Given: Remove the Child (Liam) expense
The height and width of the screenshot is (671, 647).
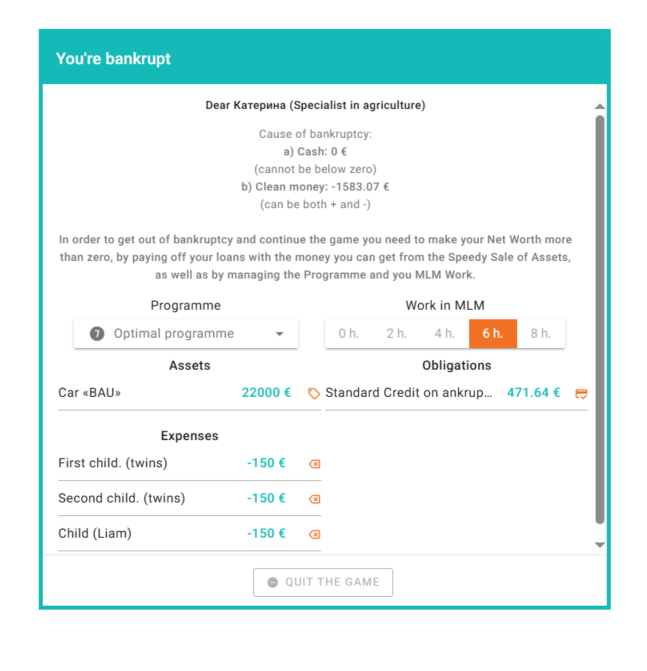Looking at the screenshot, I should click(314, 534).
